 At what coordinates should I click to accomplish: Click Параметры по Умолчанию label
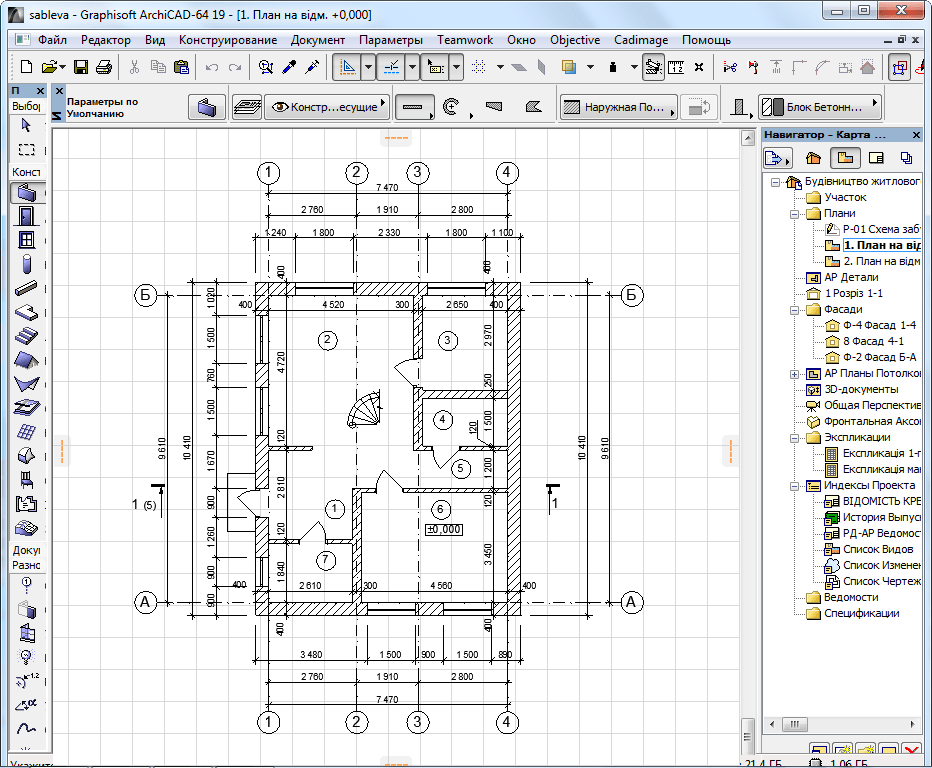[x=102, y=108]
